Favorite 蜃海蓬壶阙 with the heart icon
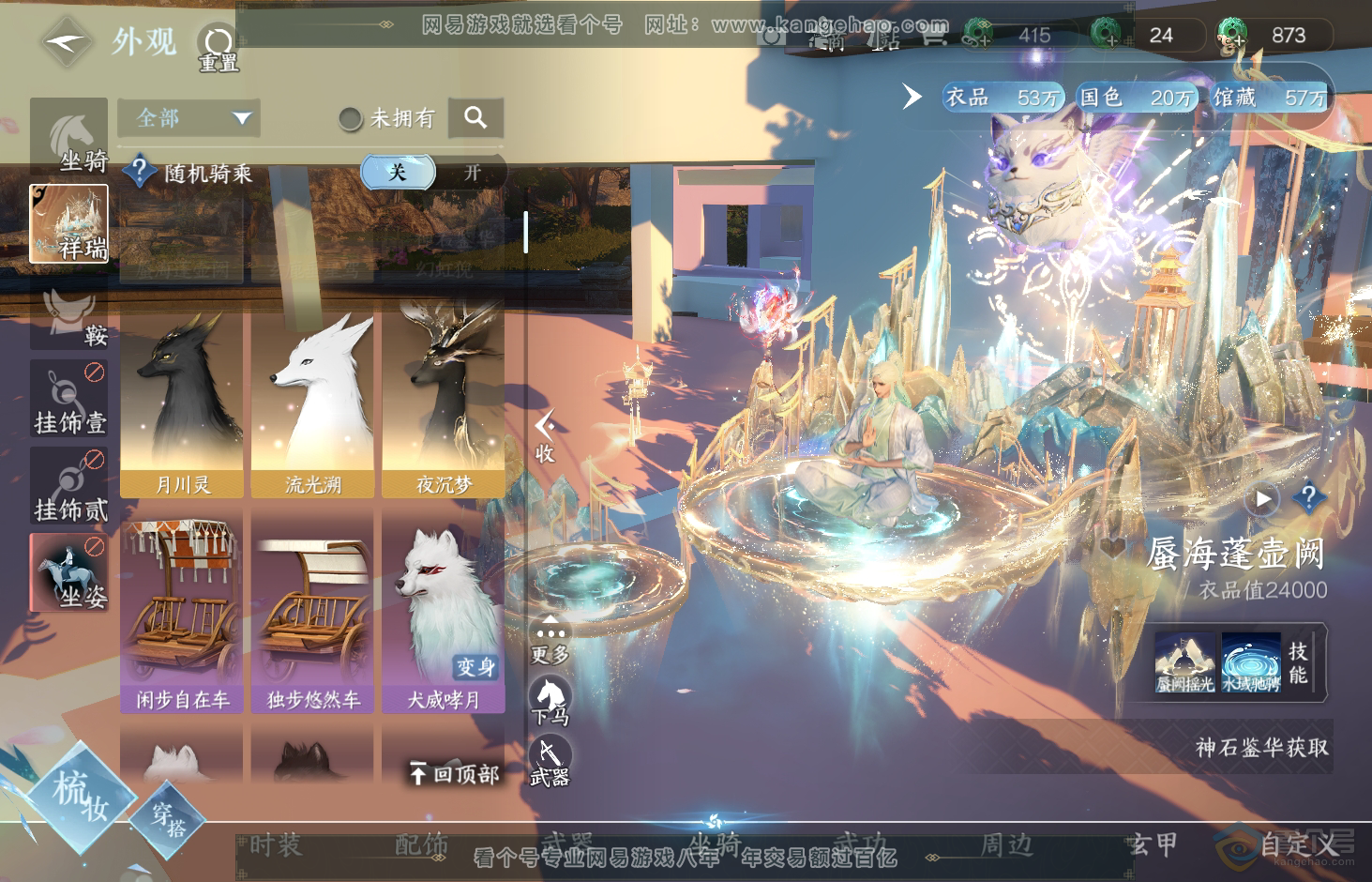The image size is (1372, 882). coord(1112,546)
